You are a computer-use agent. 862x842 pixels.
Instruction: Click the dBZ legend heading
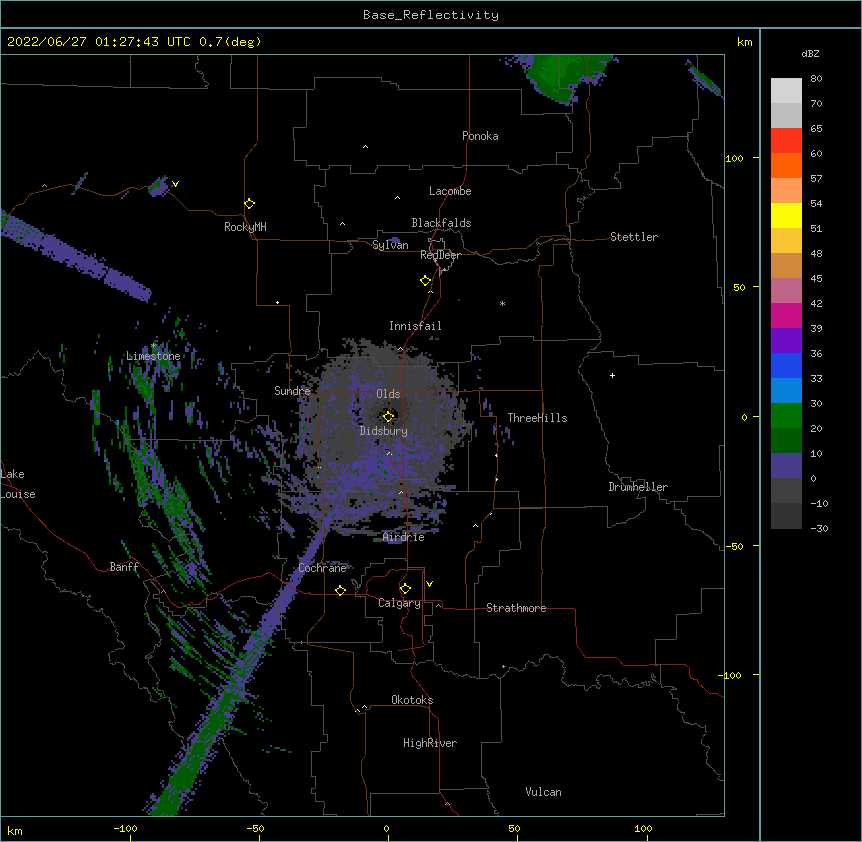(x=810, y=54)
